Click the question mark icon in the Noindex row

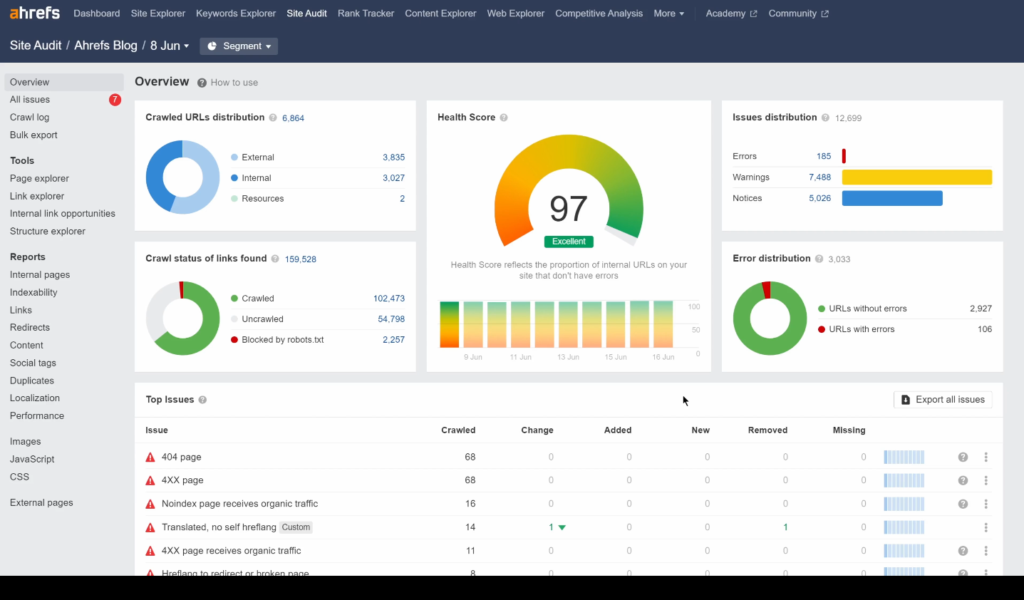coord(962,503)
